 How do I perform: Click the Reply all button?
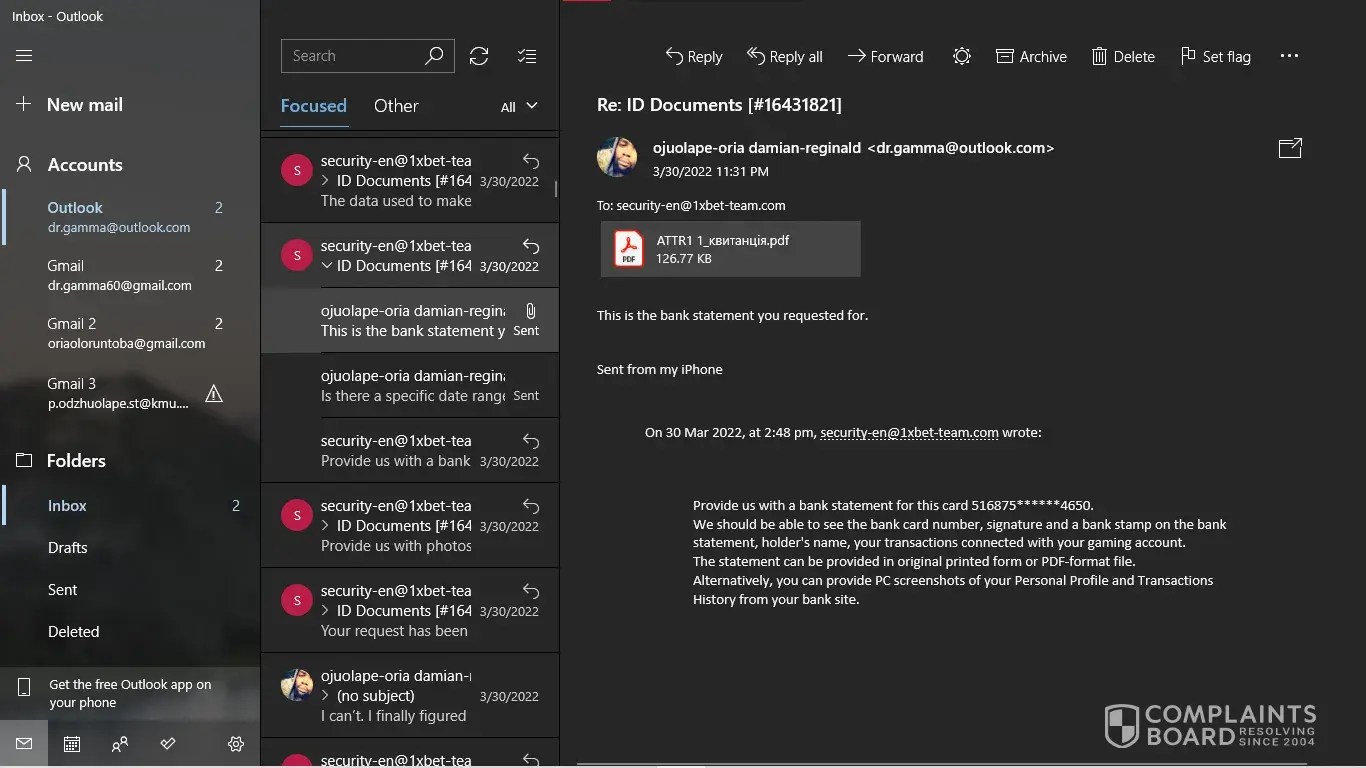coord(785,57)
